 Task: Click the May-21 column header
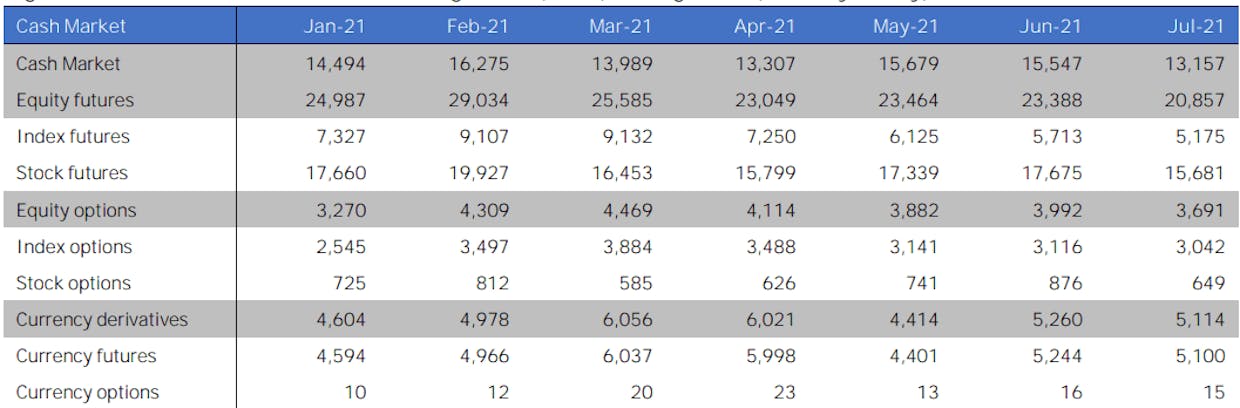(x=905, y=26)
